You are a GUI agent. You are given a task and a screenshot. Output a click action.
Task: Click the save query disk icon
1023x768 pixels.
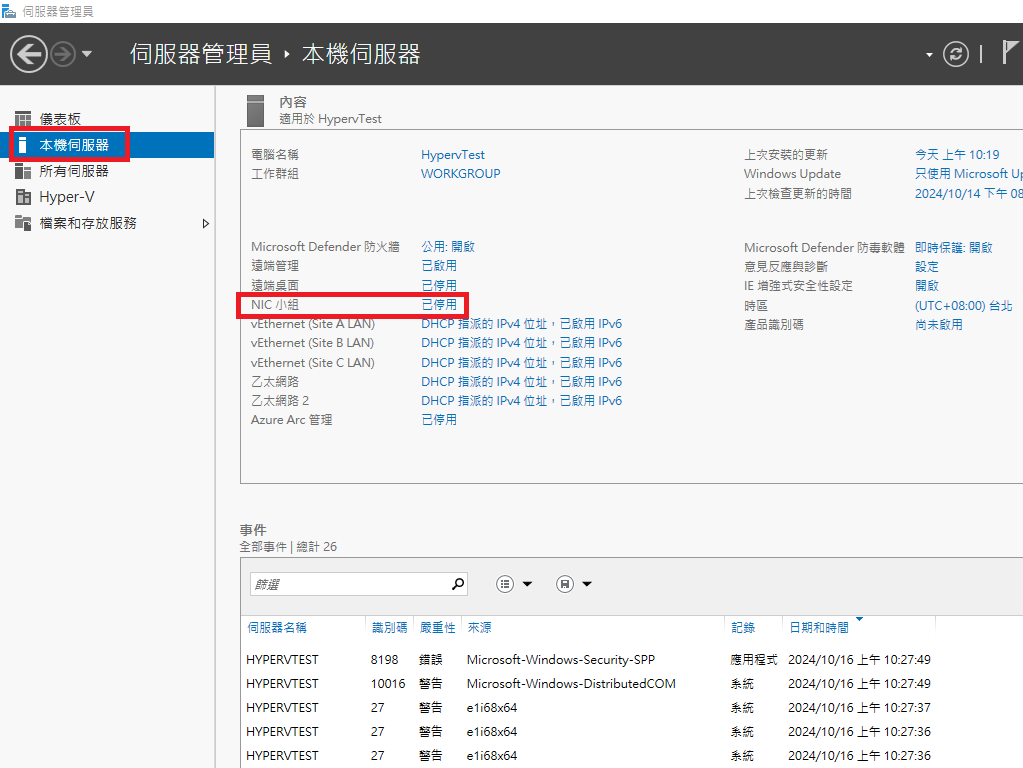click(x=565, y=584)
